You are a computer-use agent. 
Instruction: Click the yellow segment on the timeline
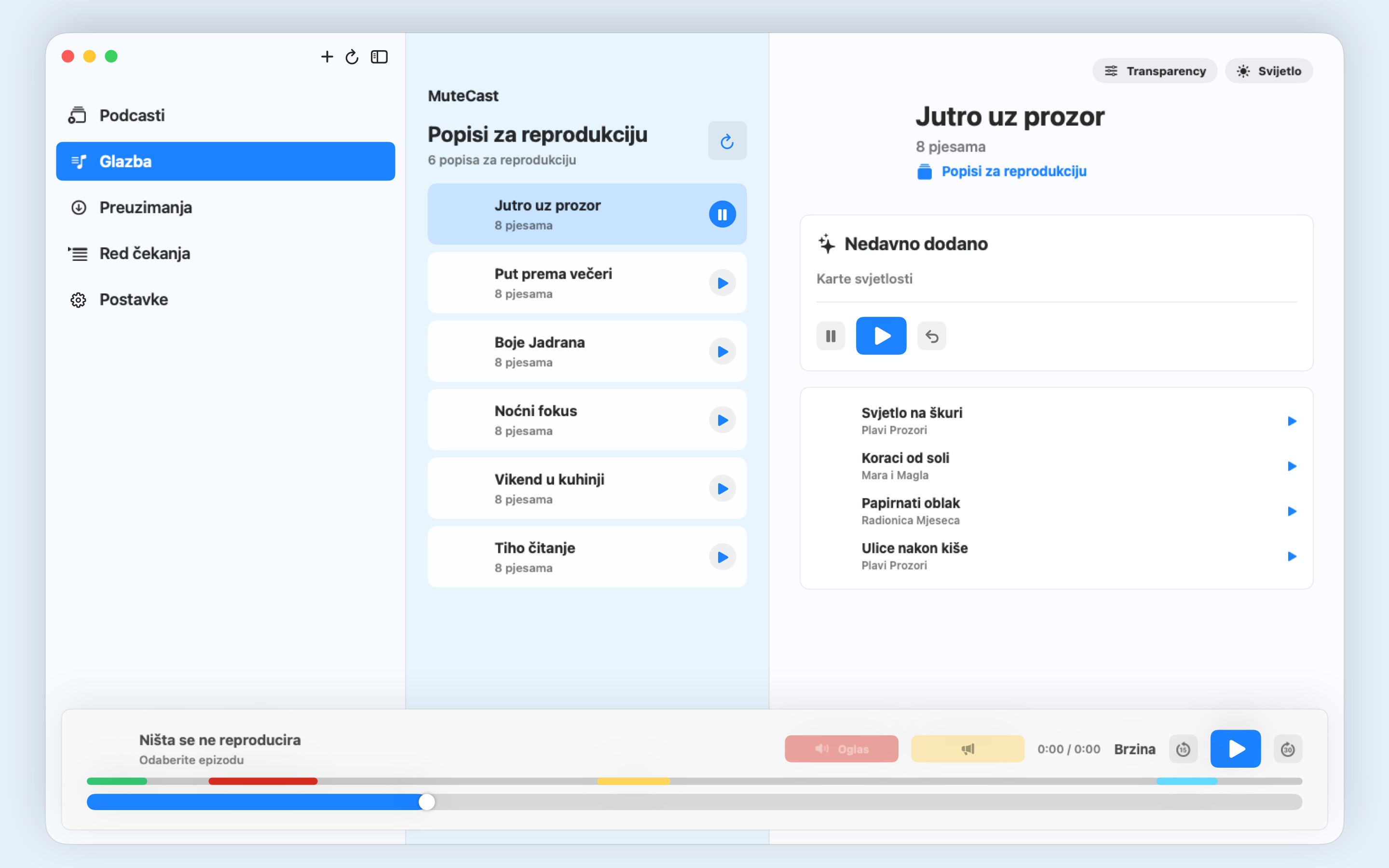click(x=634, y=781)
